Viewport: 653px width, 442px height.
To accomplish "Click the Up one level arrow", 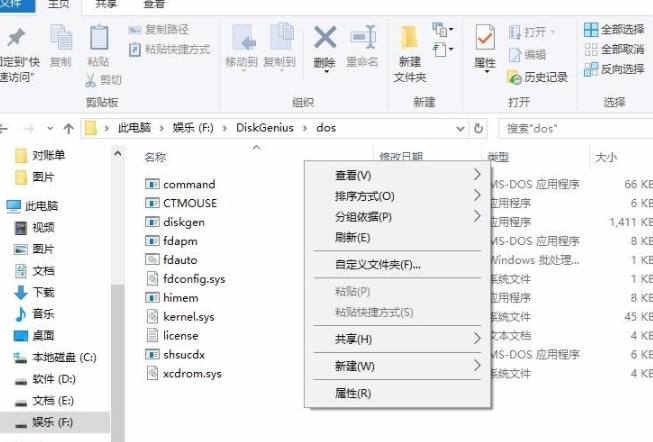I will [x=68, y=129].
